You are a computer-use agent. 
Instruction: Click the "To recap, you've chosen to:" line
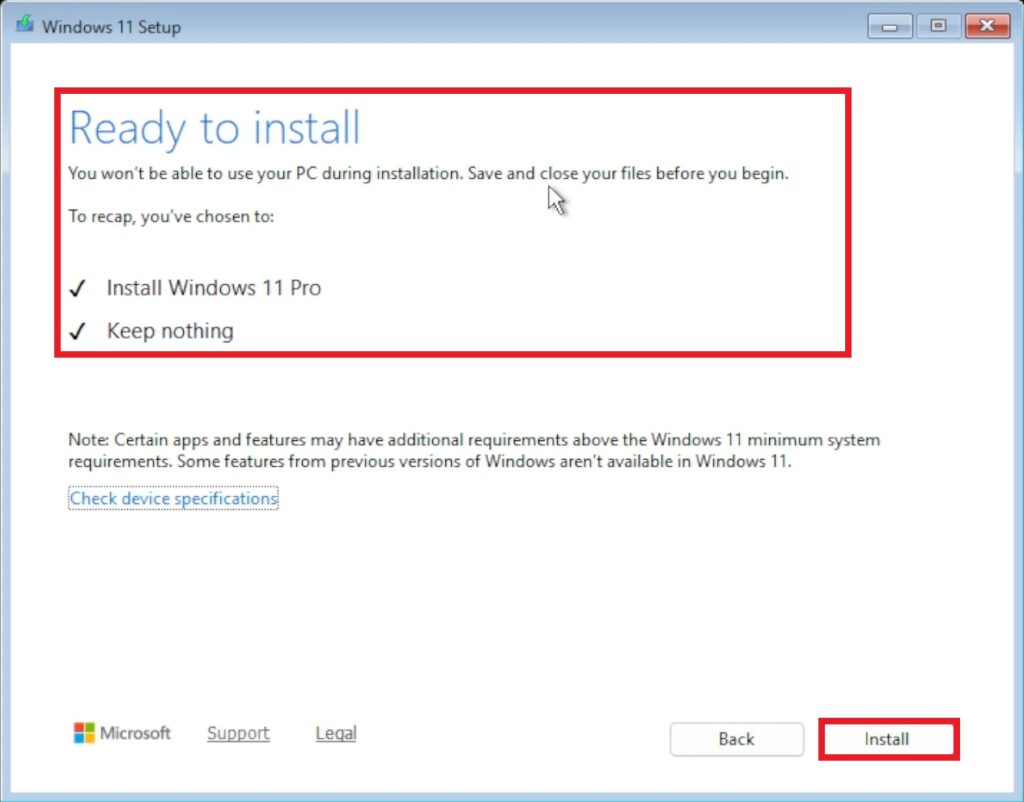170,216
